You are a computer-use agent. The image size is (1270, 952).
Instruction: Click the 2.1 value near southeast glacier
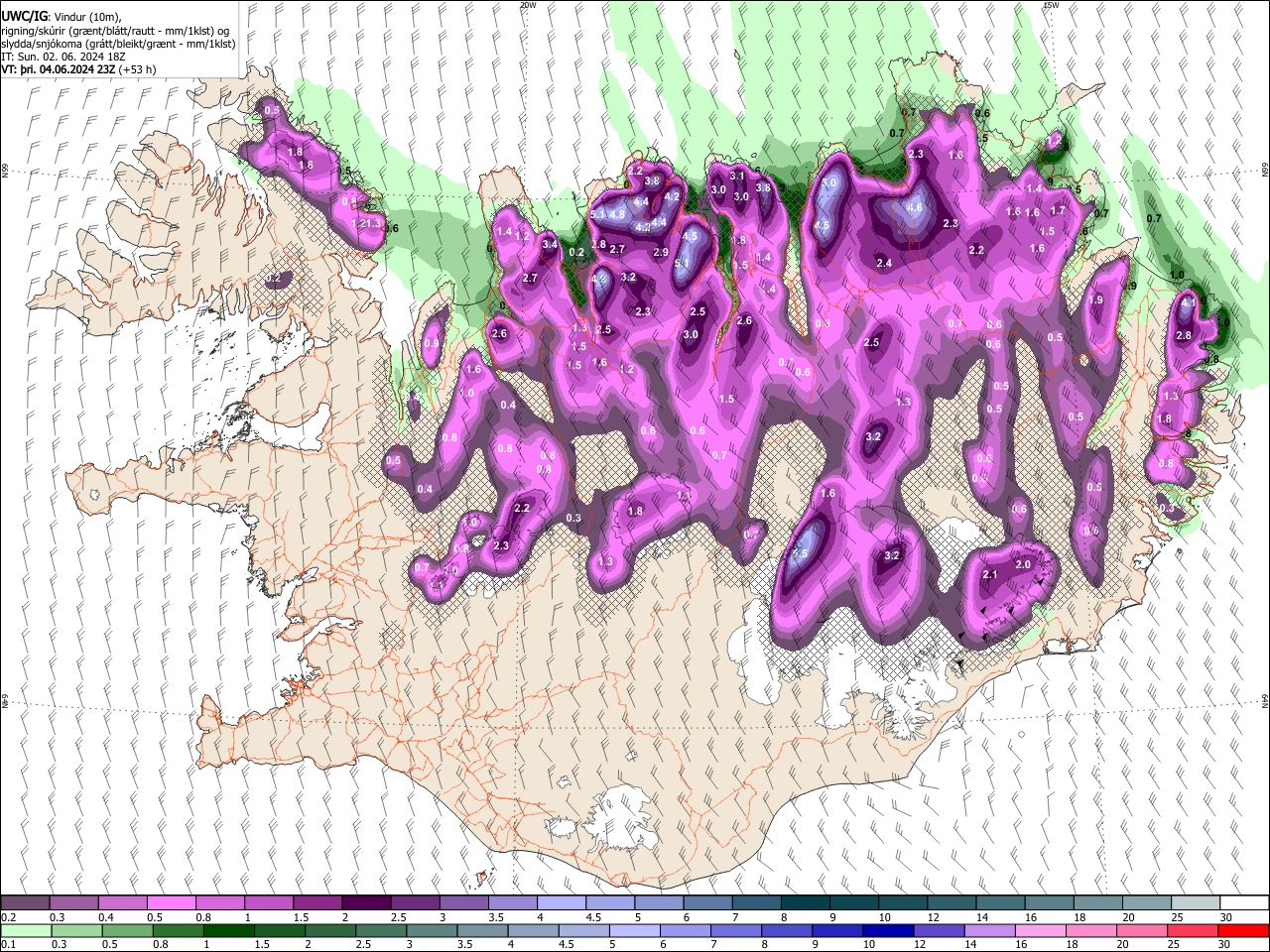click(x=989, y=575)
